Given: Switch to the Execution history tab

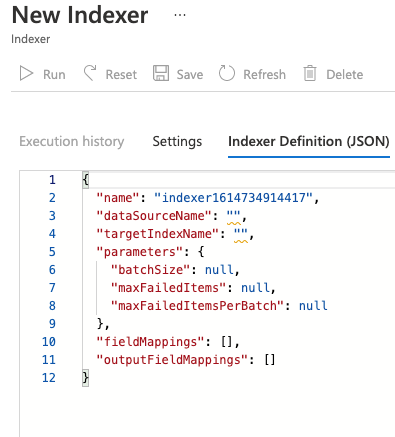Looking at the screenshot, I should tap(72, 142).
